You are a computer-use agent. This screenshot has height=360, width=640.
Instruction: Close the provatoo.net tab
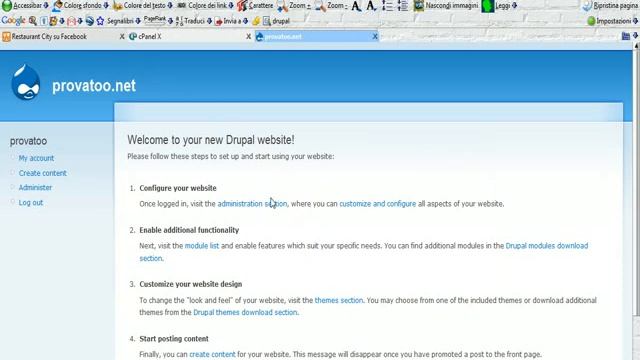pos(375,37)
